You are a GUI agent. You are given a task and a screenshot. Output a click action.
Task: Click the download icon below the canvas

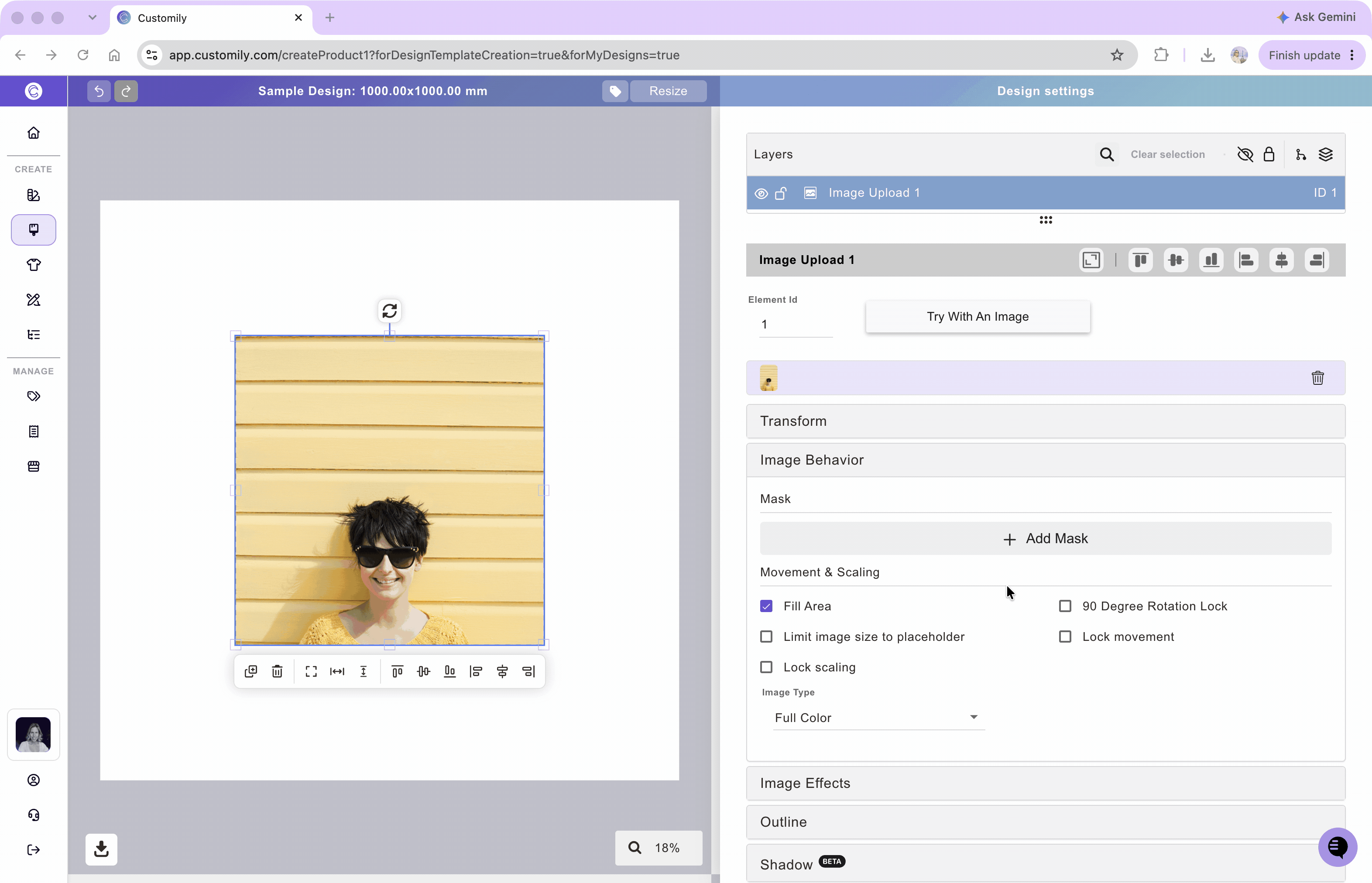[102, 849]
